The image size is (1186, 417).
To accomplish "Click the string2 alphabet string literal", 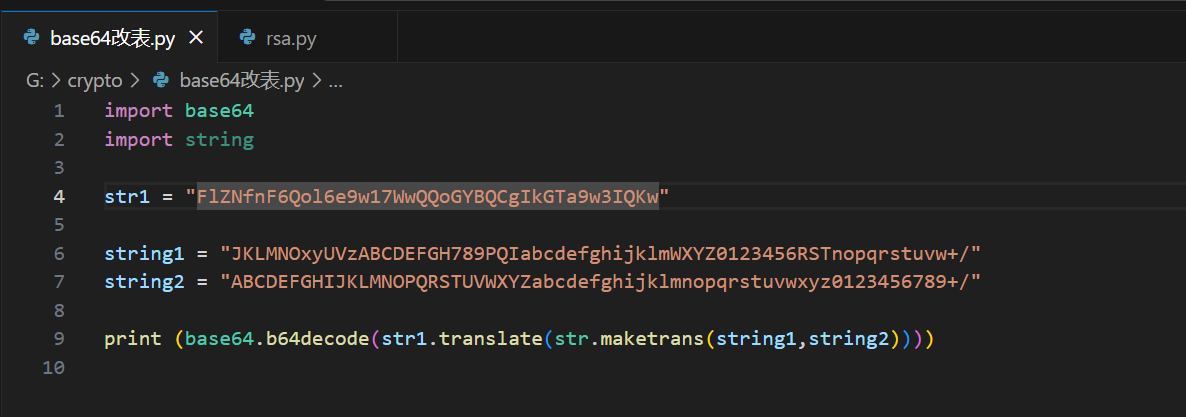I will coord(600,282).
